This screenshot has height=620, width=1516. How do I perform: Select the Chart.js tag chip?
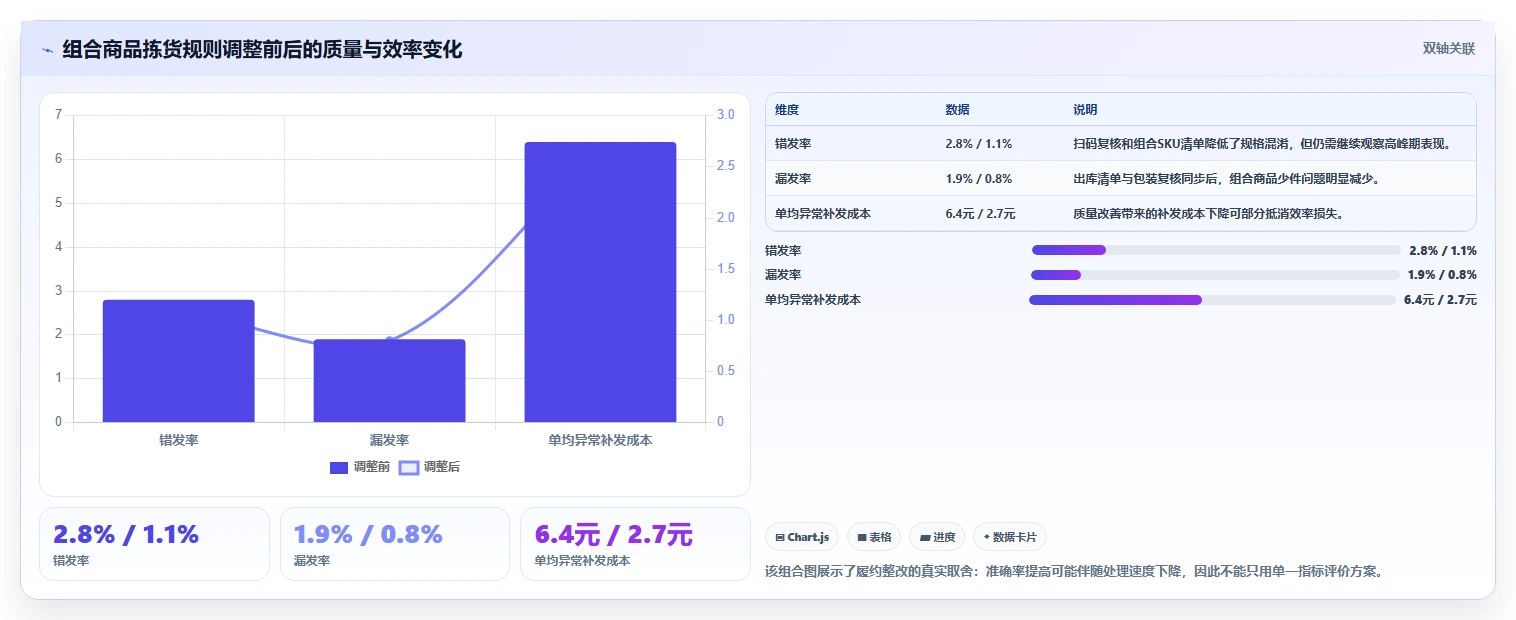coord(802,537)
